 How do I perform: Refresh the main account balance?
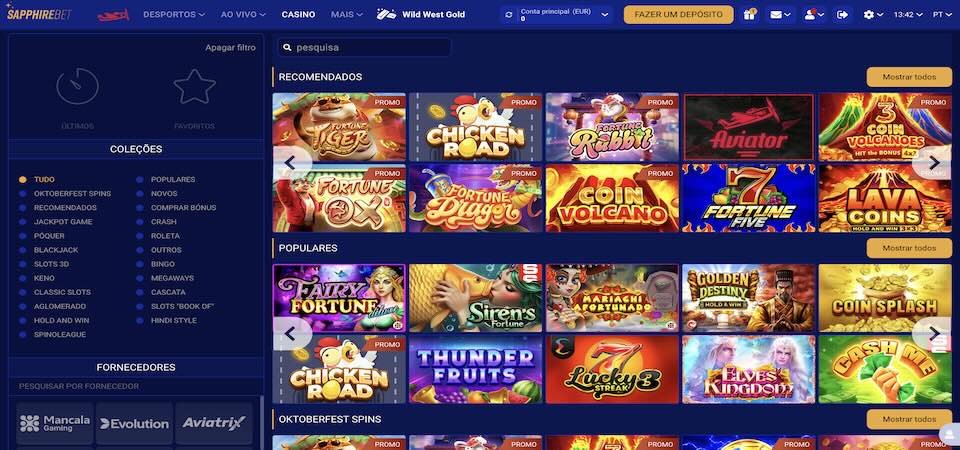click(508, 15)
